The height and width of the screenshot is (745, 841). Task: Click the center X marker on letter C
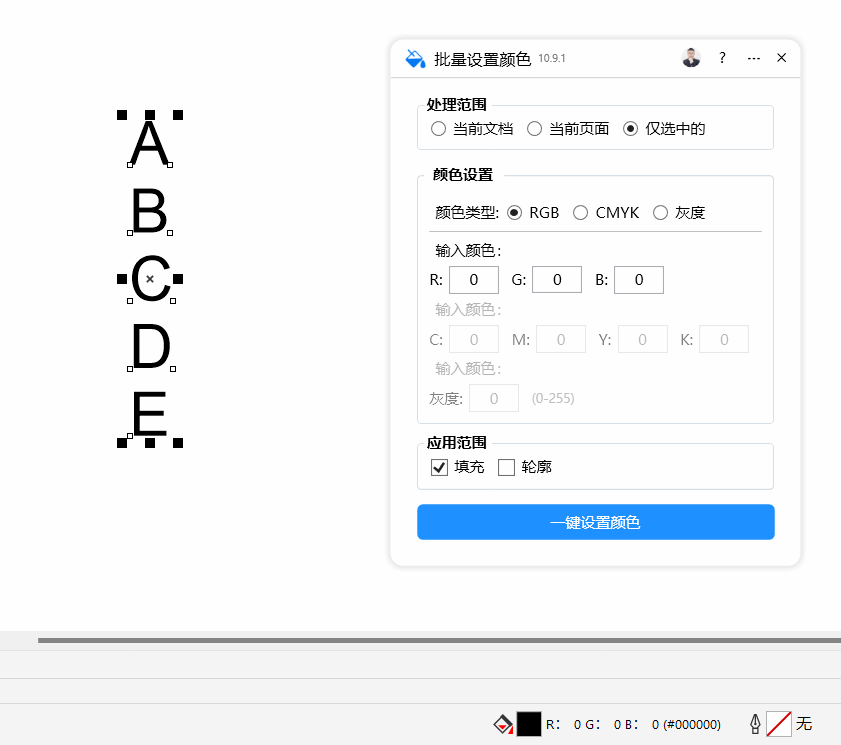pyautogui.click(x=150, y=279)
